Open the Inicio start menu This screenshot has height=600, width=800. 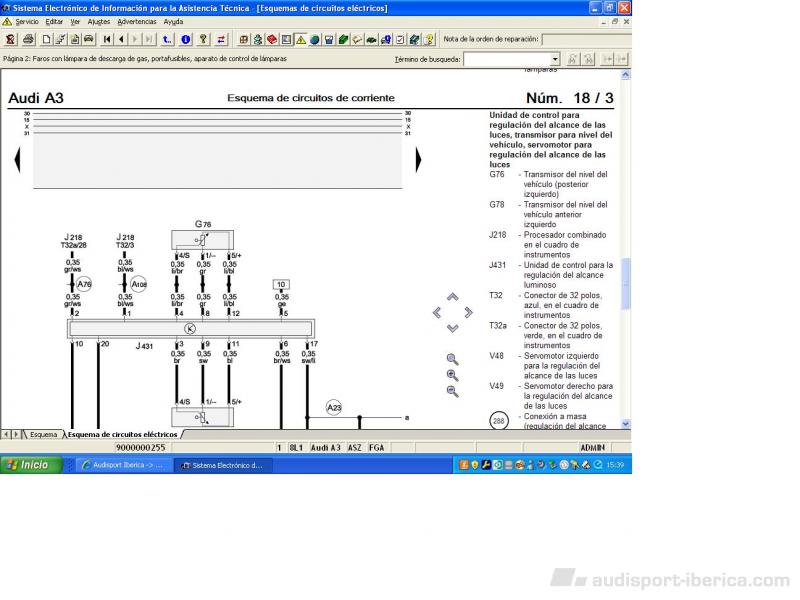pyautogui.click(x=31, y=465)
